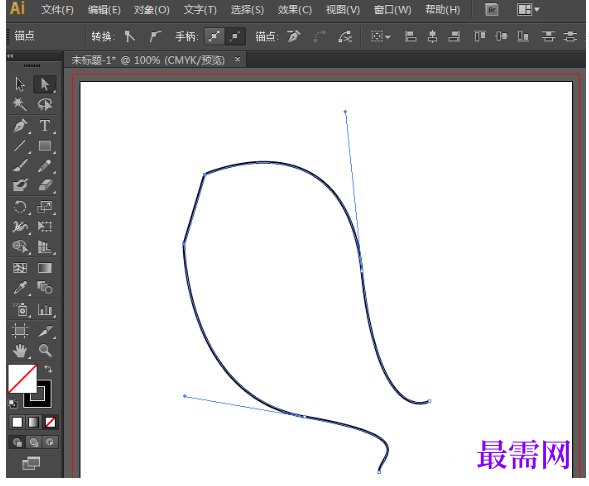Enable Draw Inside mode
This screenshot has width=589, height=486.
point(50,442)
